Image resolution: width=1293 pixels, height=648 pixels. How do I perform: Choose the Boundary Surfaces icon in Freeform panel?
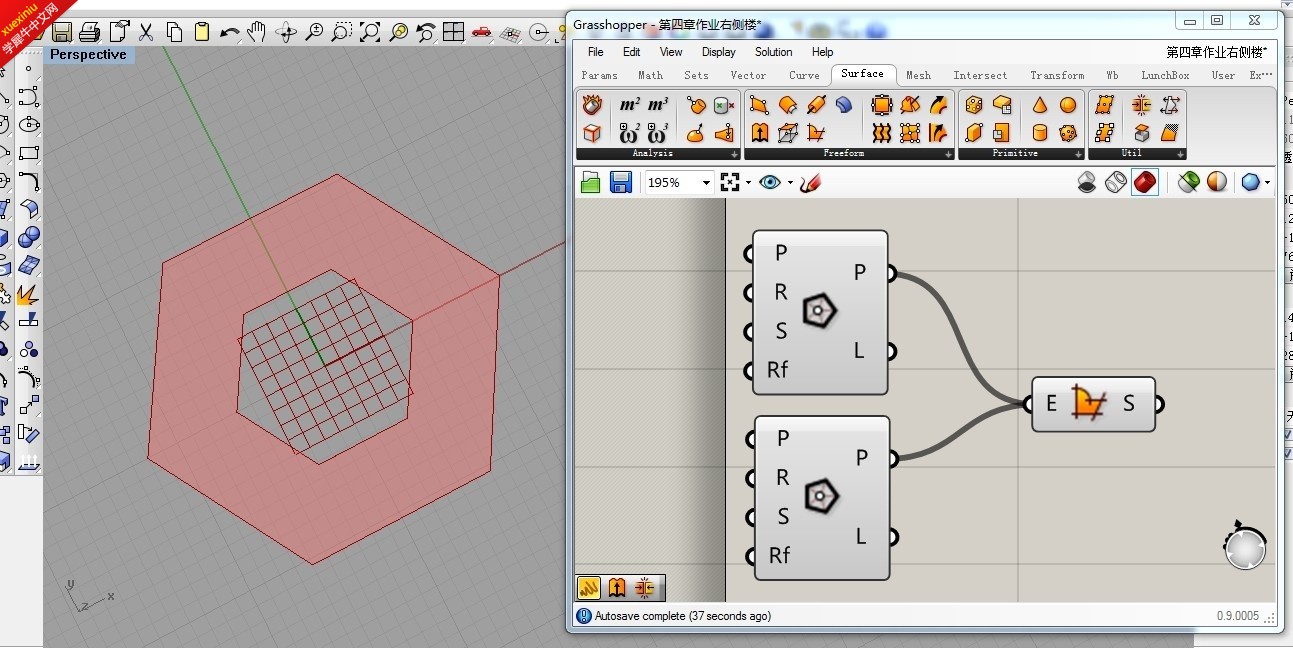coord(816,132)
